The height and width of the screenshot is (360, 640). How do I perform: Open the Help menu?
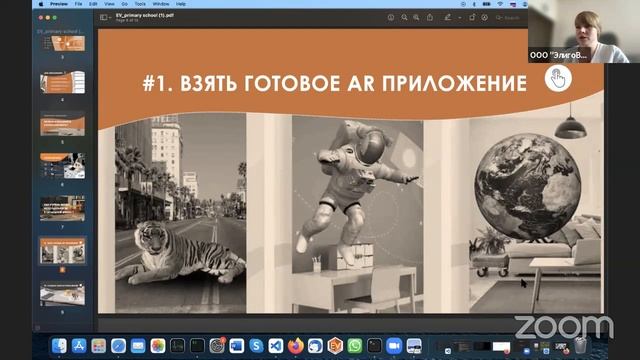pos(181,4)
